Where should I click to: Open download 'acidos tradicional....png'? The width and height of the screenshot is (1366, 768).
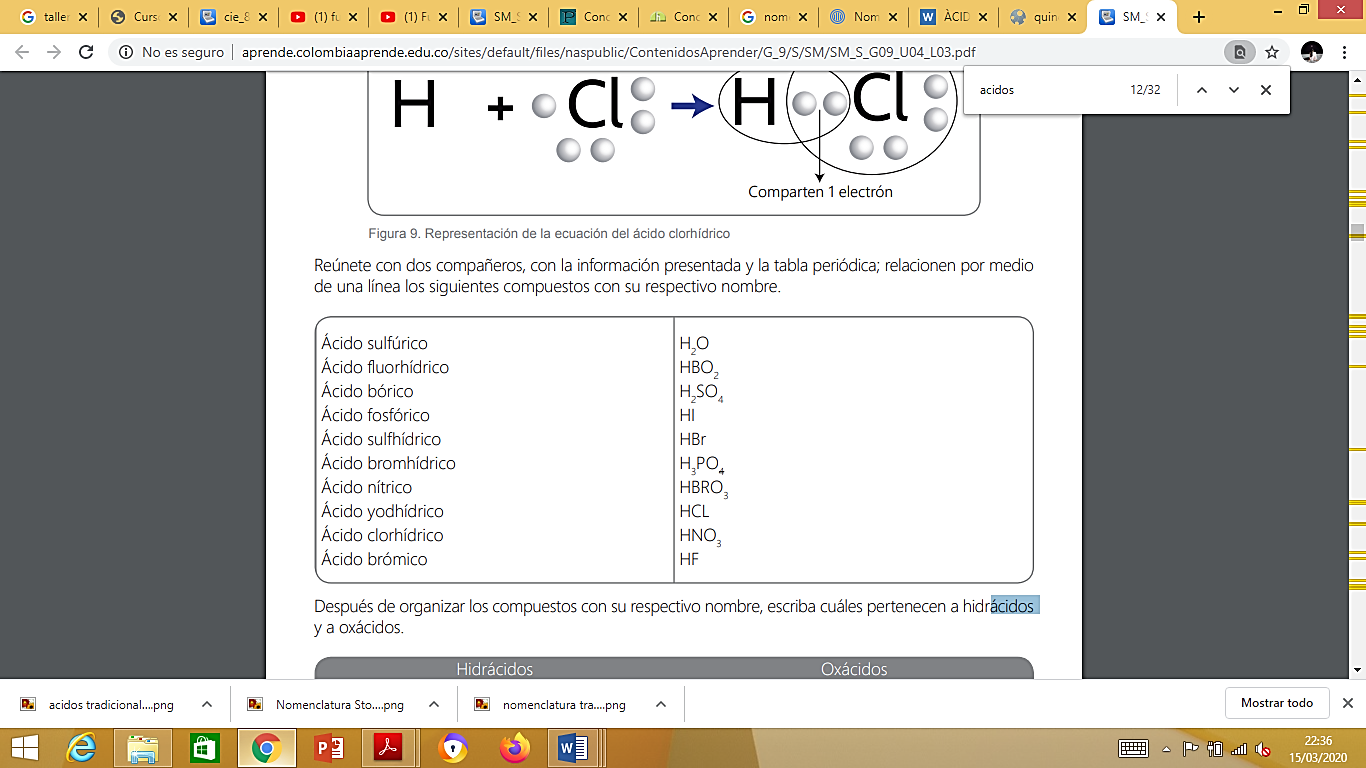point(98,704)
